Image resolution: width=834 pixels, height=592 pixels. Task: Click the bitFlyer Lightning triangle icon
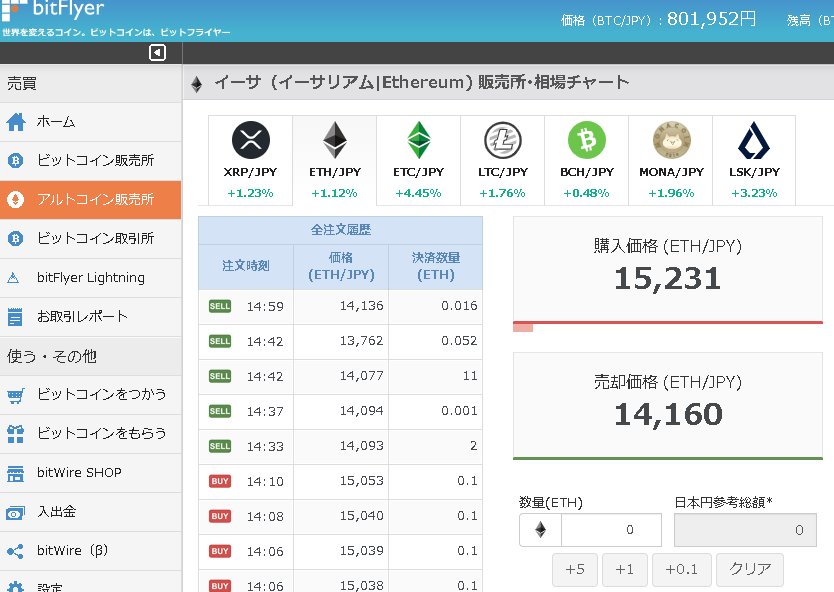click(13, 278)
